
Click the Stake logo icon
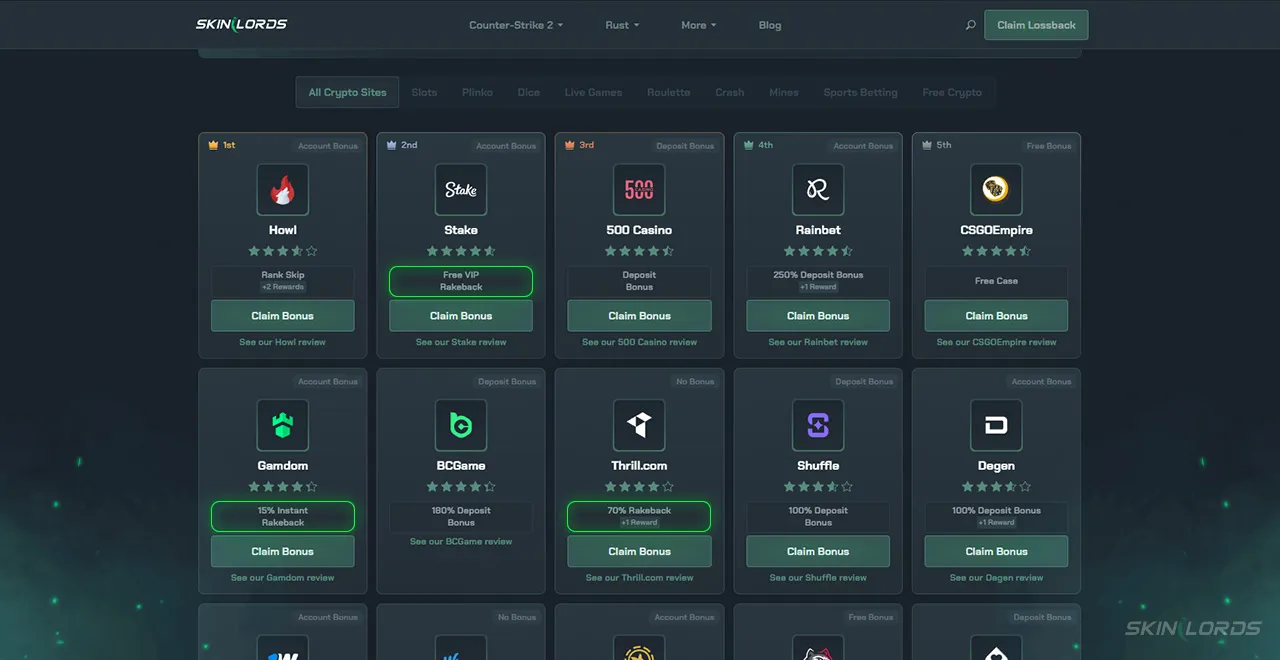click(x=461, y=190)
